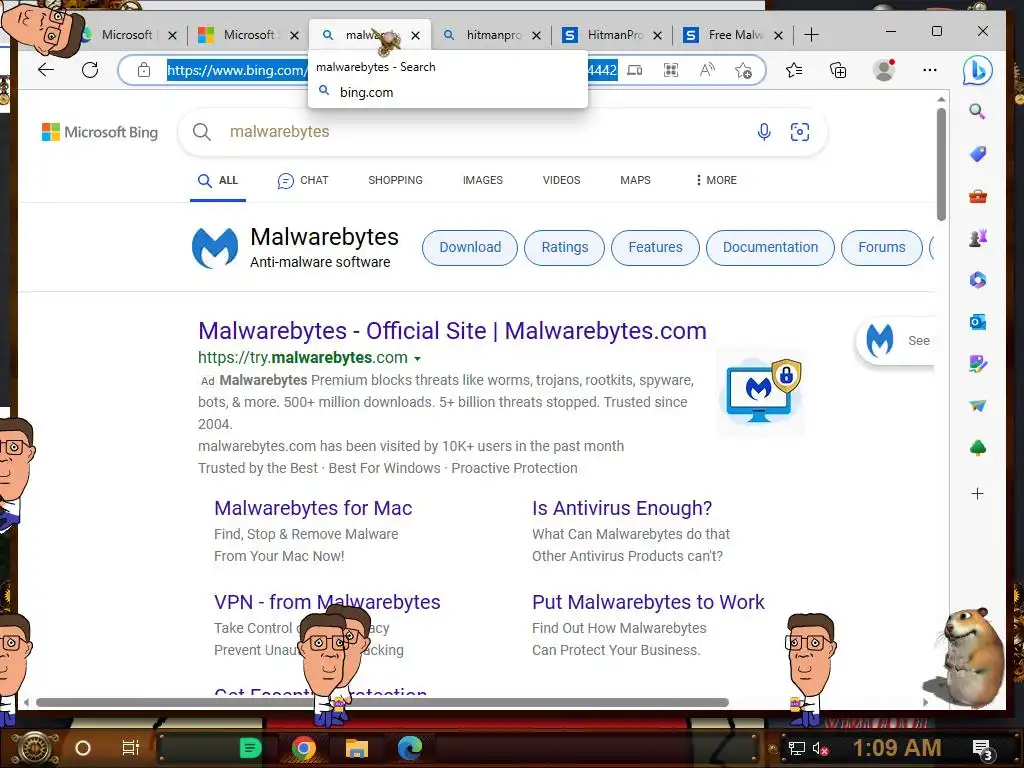Switch to the CHAT search category
The width and height of the screenshot is (1024, 768).
click(303, 180)
